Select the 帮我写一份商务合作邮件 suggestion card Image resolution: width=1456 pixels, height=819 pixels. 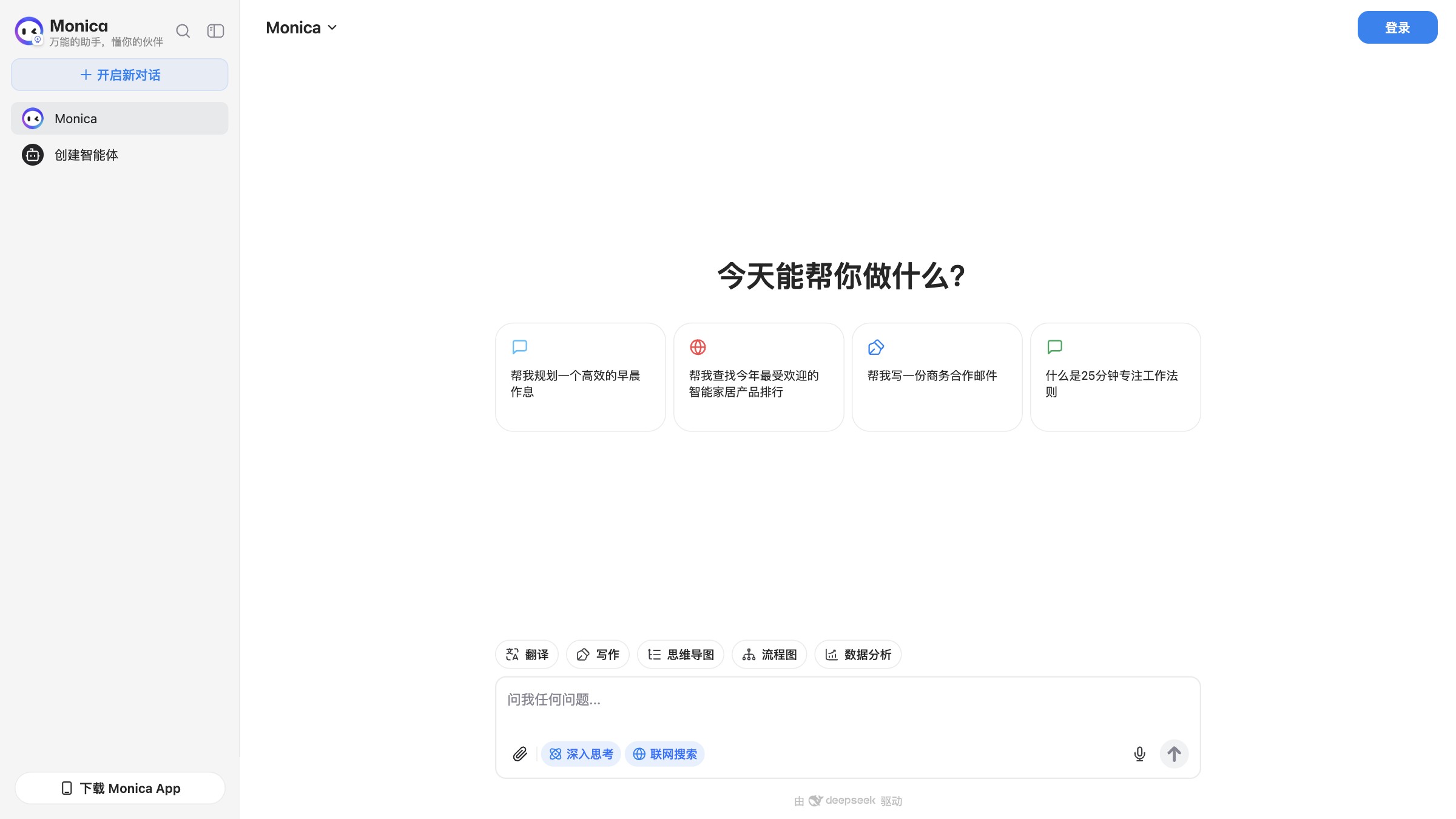click(937, 376)
